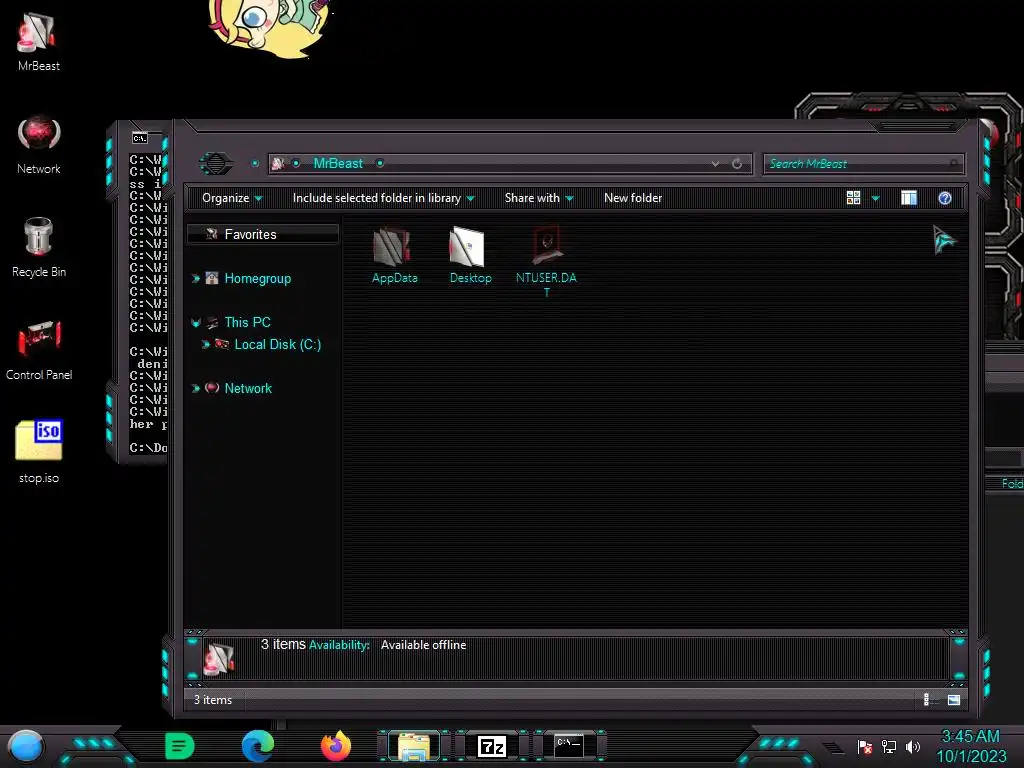
Task: Select the AppData folder
Action: (x=394, y=255)
